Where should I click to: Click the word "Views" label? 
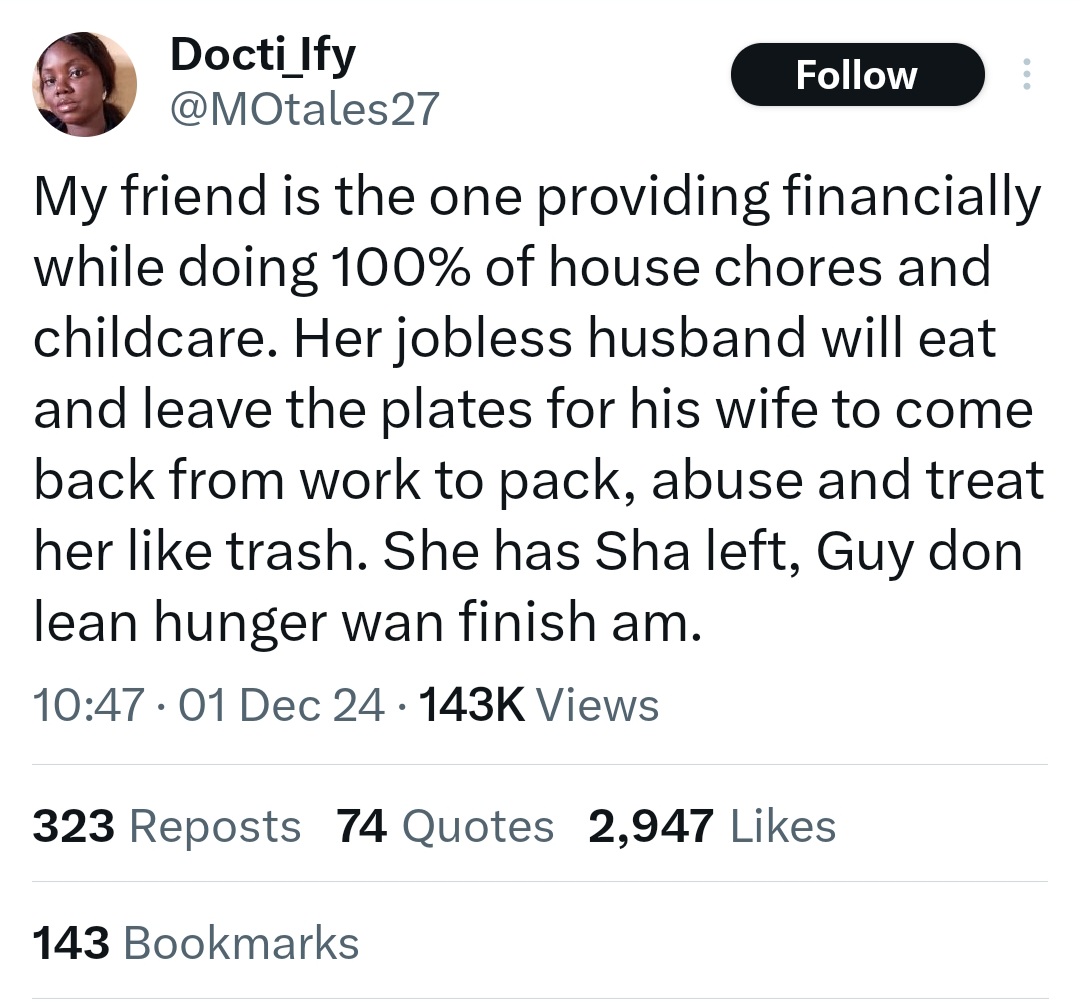tap(597, 706)
